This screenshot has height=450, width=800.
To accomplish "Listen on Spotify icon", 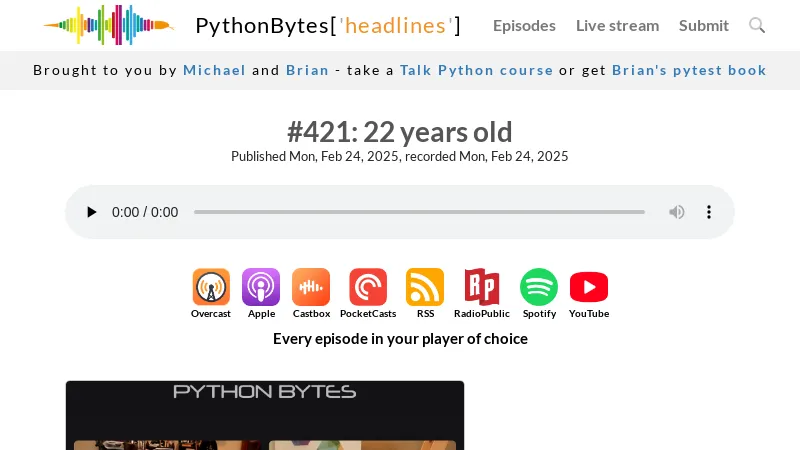I will 539,287.
